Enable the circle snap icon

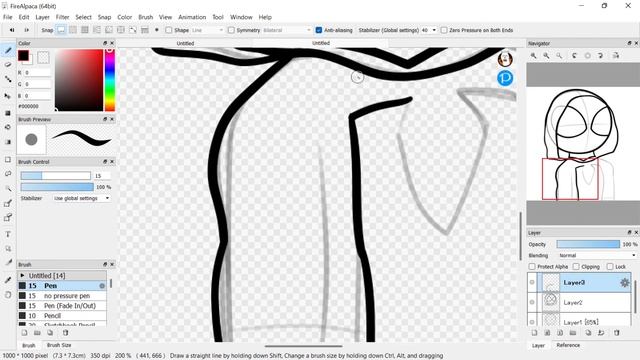pos(121,30)
